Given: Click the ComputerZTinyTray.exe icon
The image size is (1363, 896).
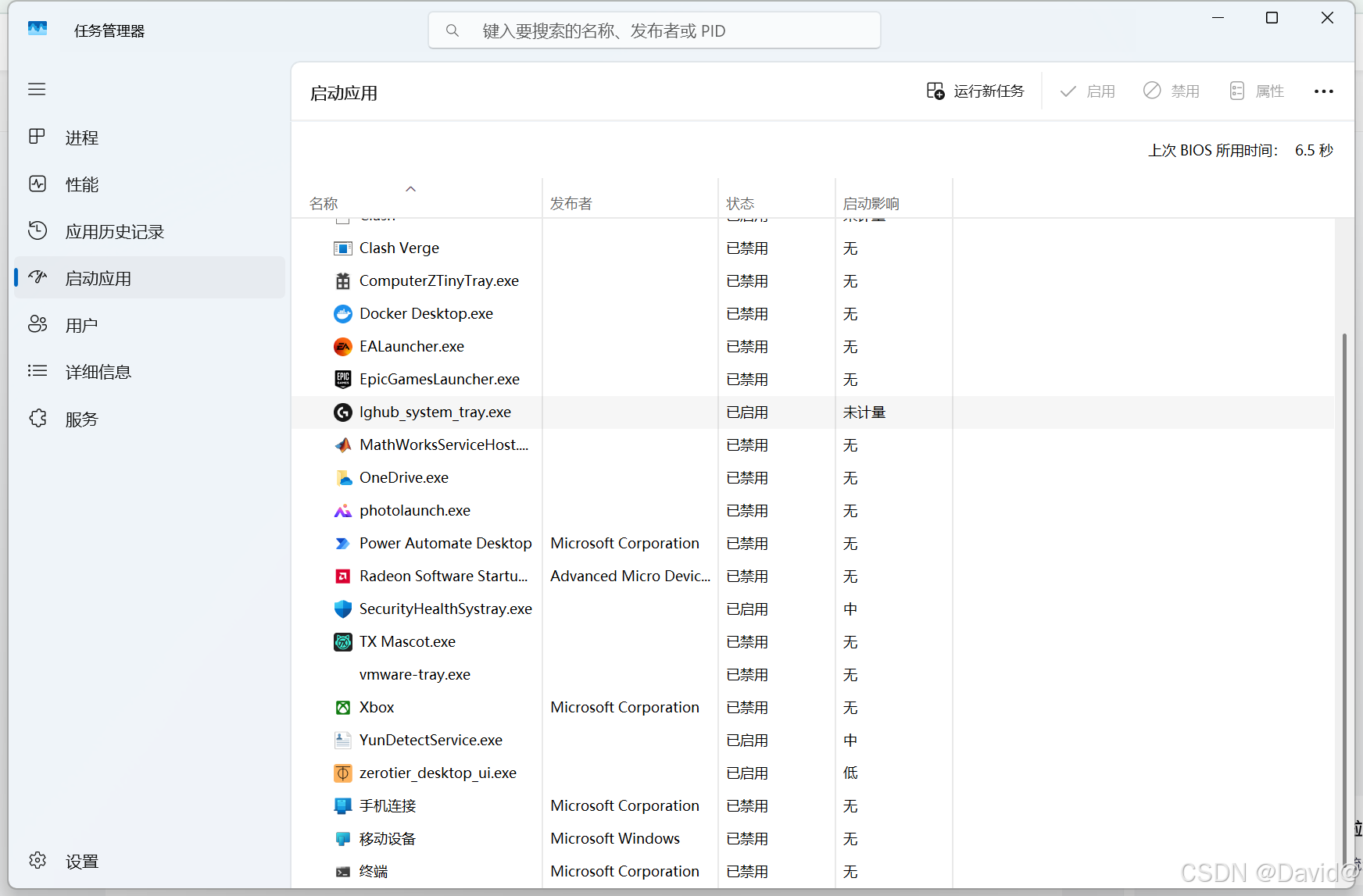Looking at the screenshot, I should (342, 281).
